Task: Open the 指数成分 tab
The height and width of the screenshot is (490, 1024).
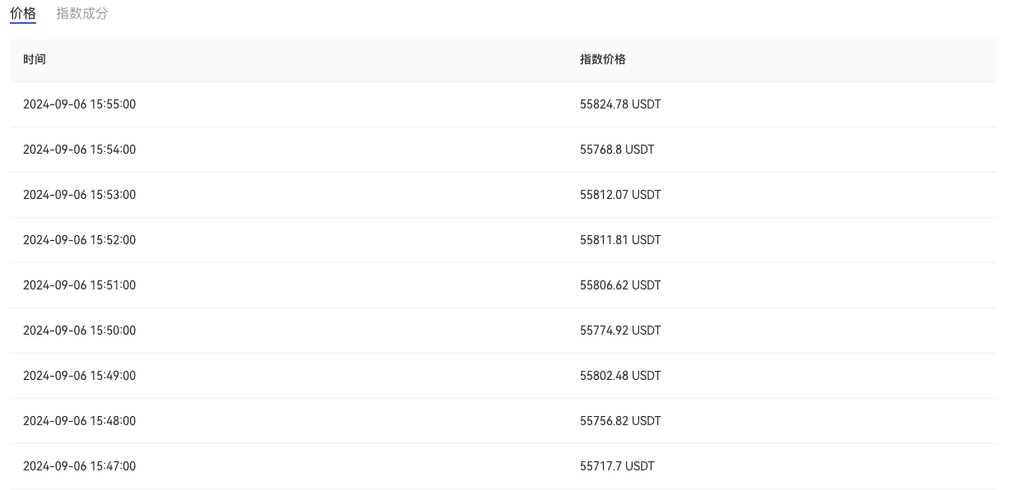Action: pos(82,13)
